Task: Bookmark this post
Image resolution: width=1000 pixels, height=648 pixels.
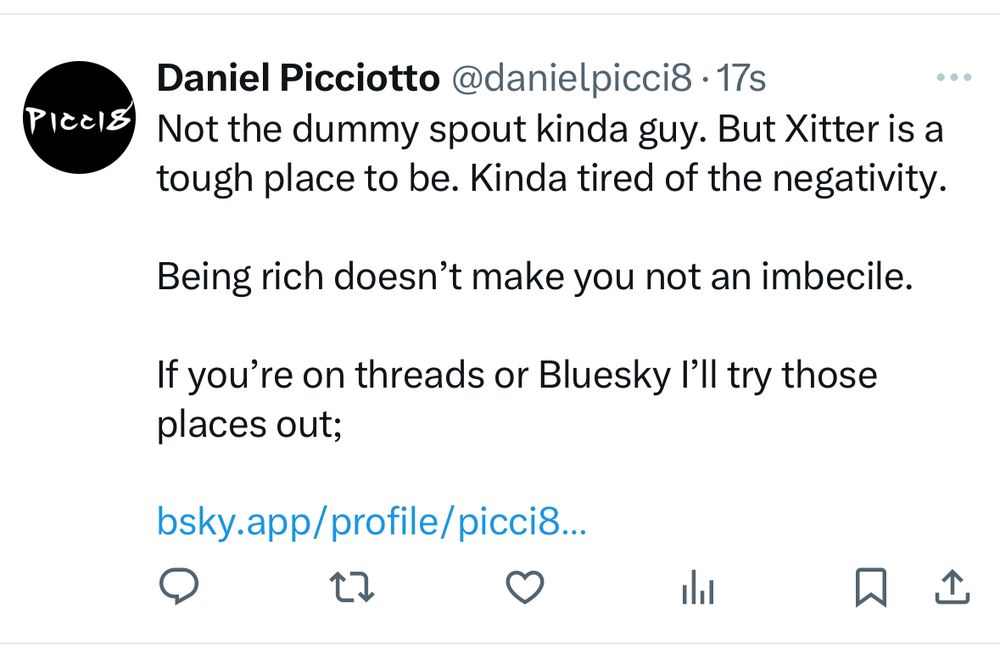Action: tap(871, 589)
